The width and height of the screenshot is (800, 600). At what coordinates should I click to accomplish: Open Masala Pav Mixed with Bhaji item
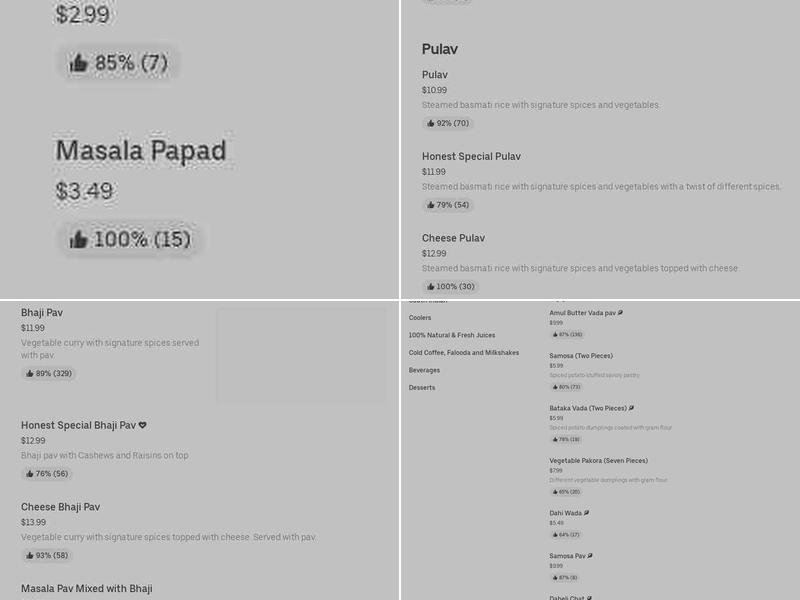point(87,589)
